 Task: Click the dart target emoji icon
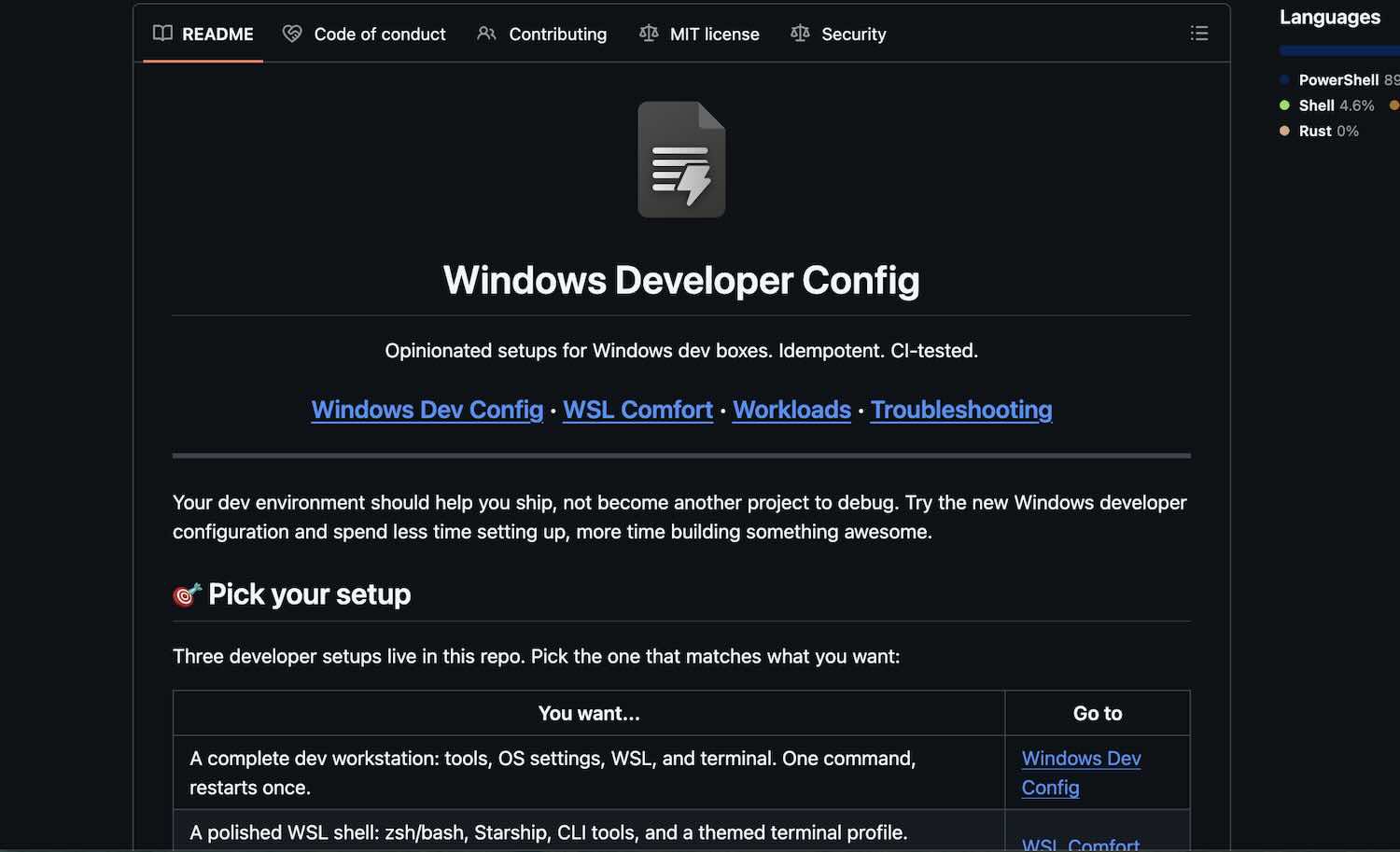(187, 594)
